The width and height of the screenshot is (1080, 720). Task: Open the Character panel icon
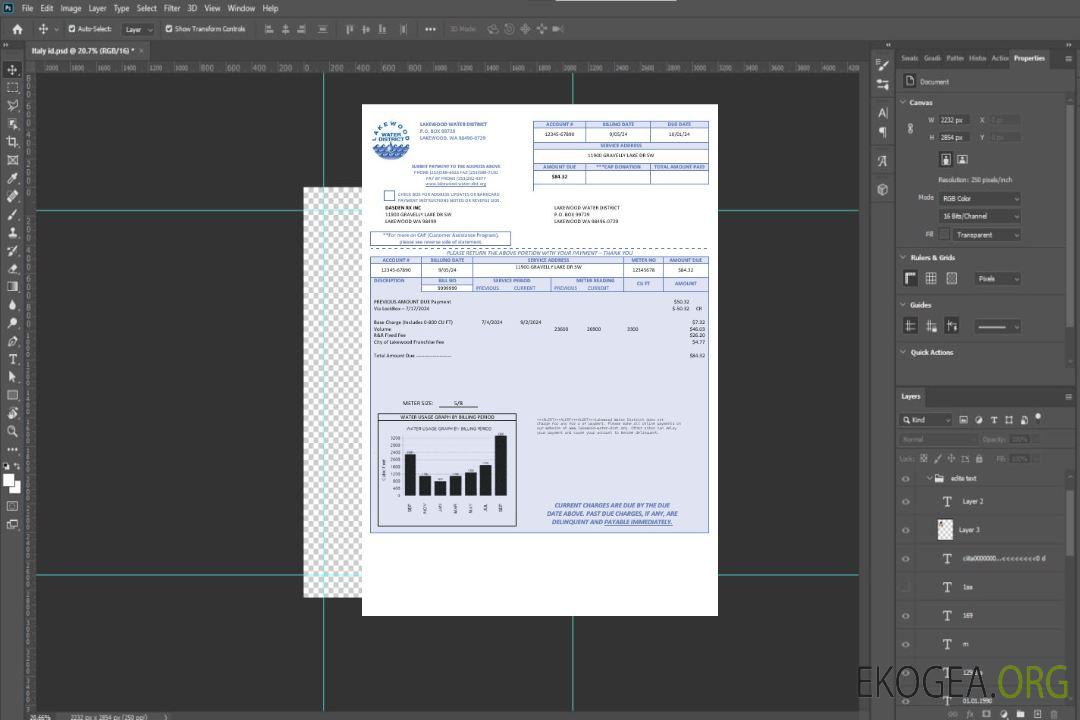[883, 113]
